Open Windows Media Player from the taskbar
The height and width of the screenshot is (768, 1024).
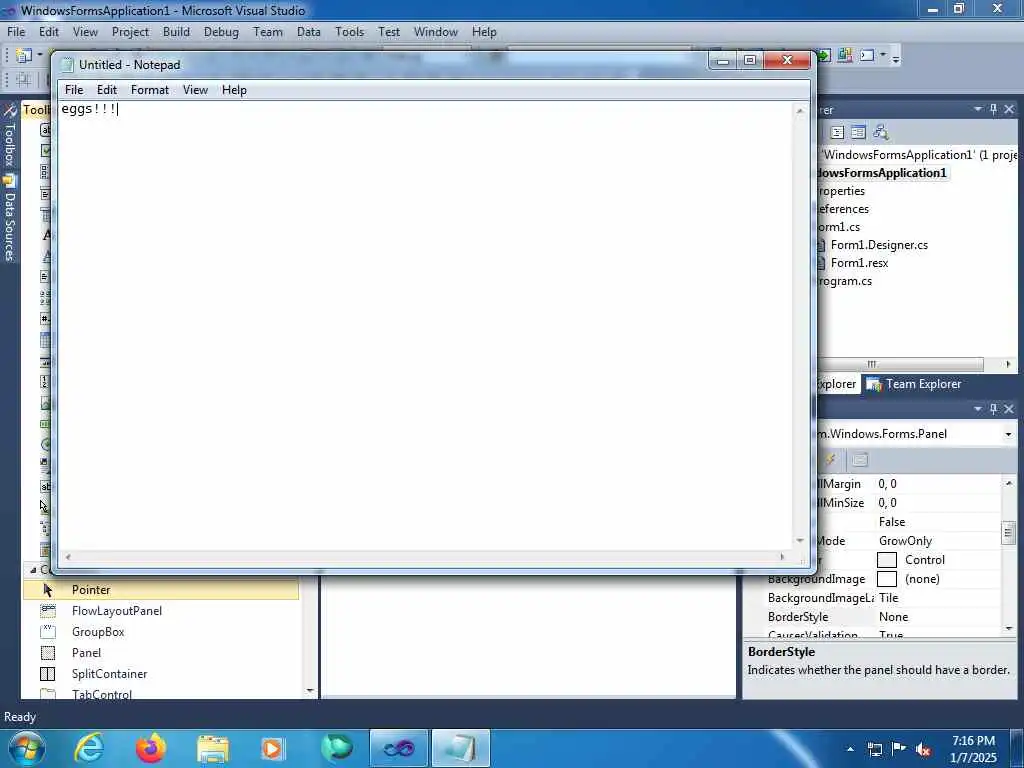pos(274,749)
